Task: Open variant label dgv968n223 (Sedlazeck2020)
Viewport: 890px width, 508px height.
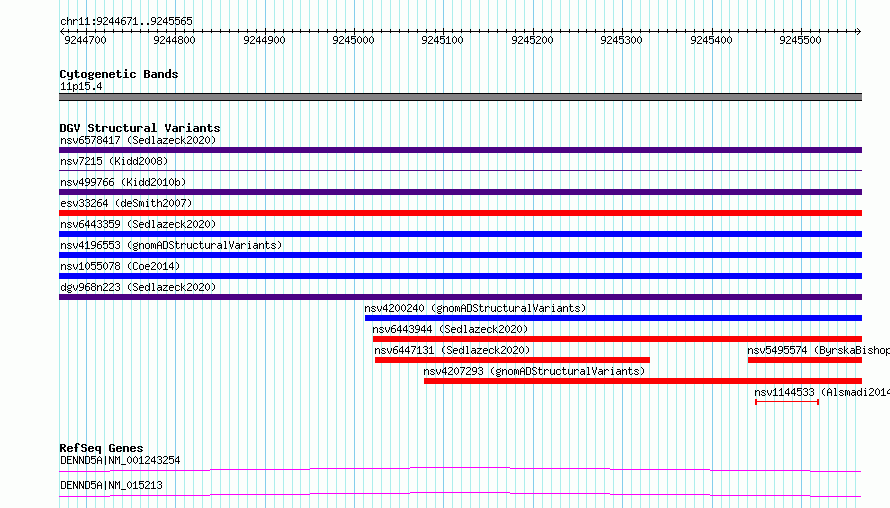Action: coord(138,287)
